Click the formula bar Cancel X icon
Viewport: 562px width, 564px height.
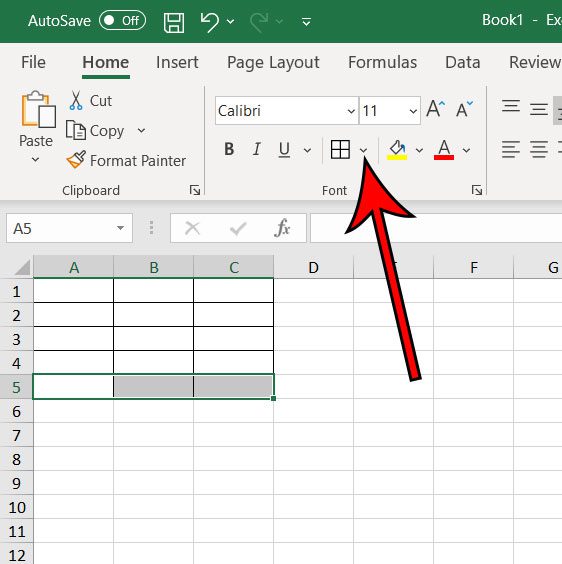192,228
